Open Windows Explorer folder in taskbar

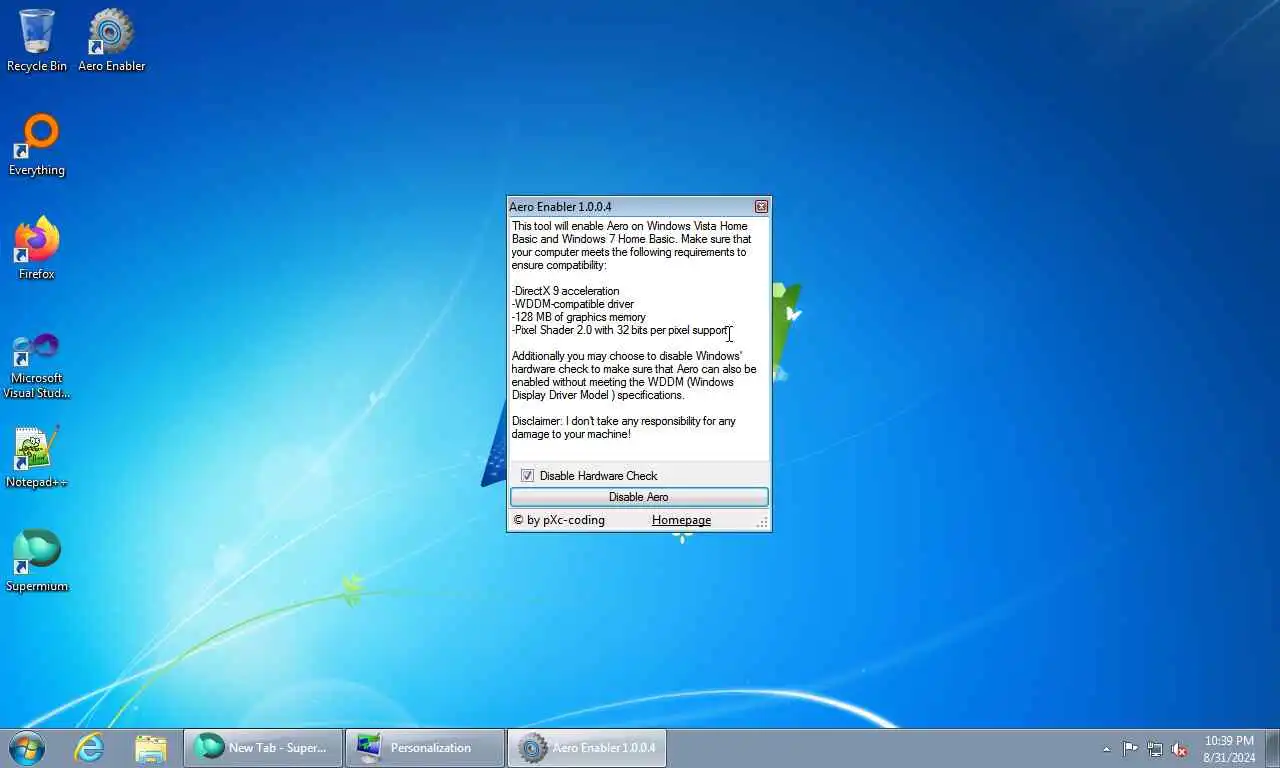(151, 747)
